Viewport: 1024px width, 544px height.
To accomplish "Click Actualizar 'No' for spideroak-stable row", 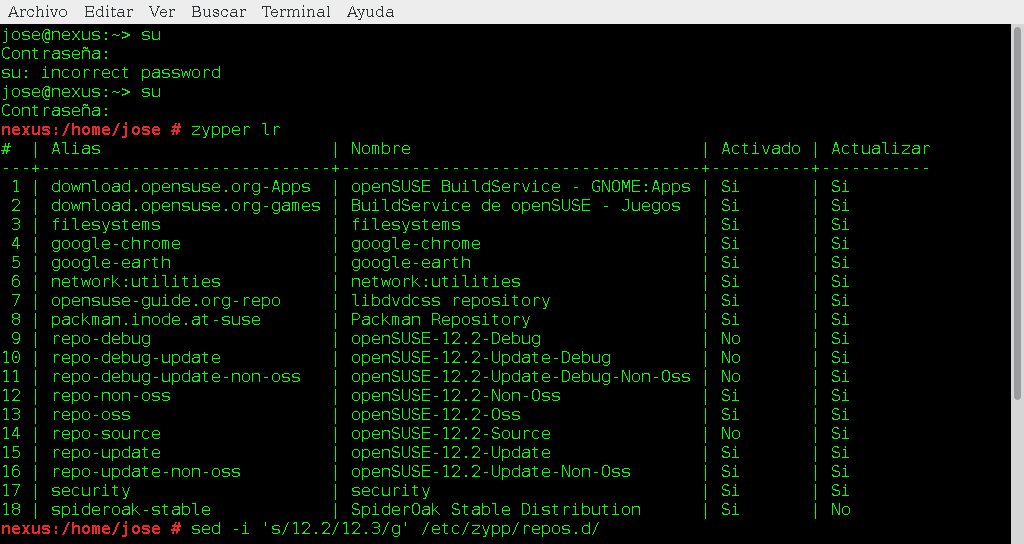I will click(840, 509).
